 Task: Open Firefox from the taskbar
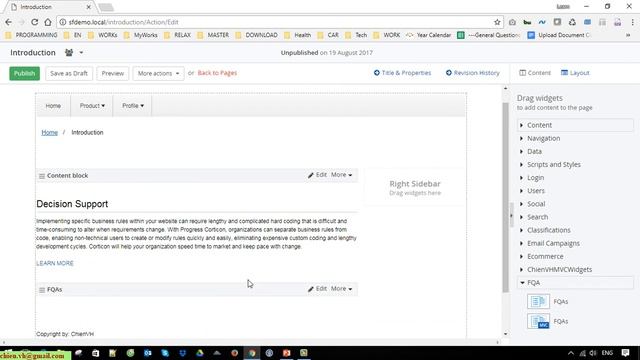point(235,353)
